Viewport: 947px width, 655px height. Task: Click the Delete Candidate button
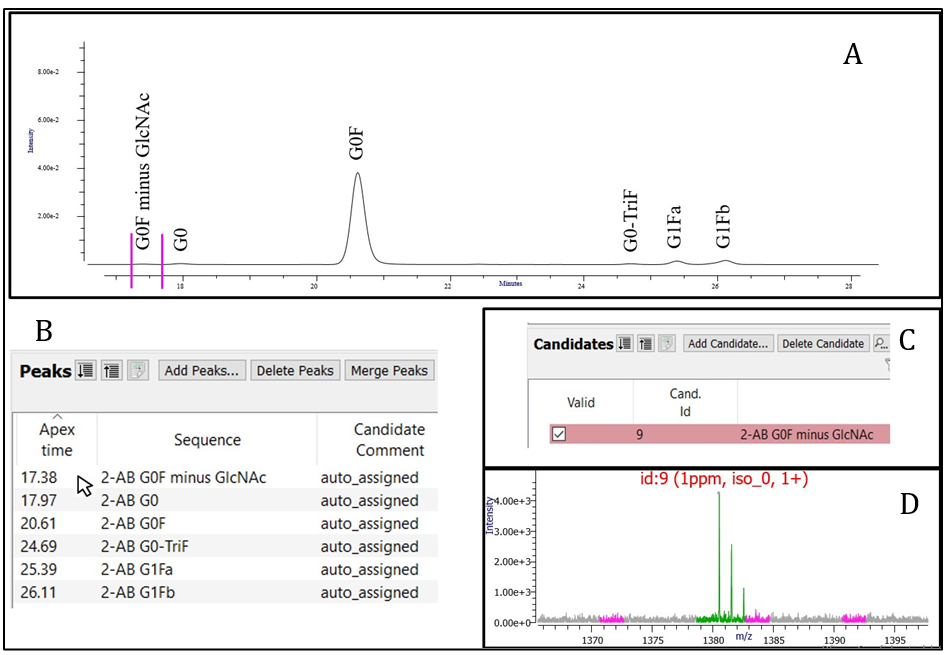coord(822,344)
